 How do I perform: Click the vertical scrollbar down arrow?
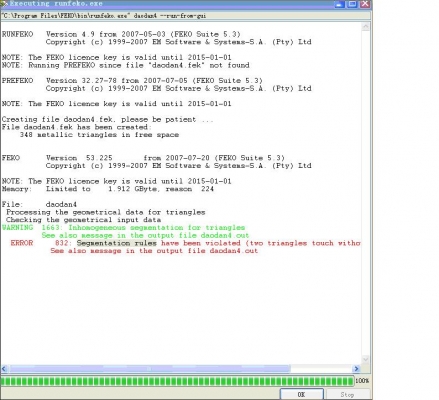coord(366,359)
